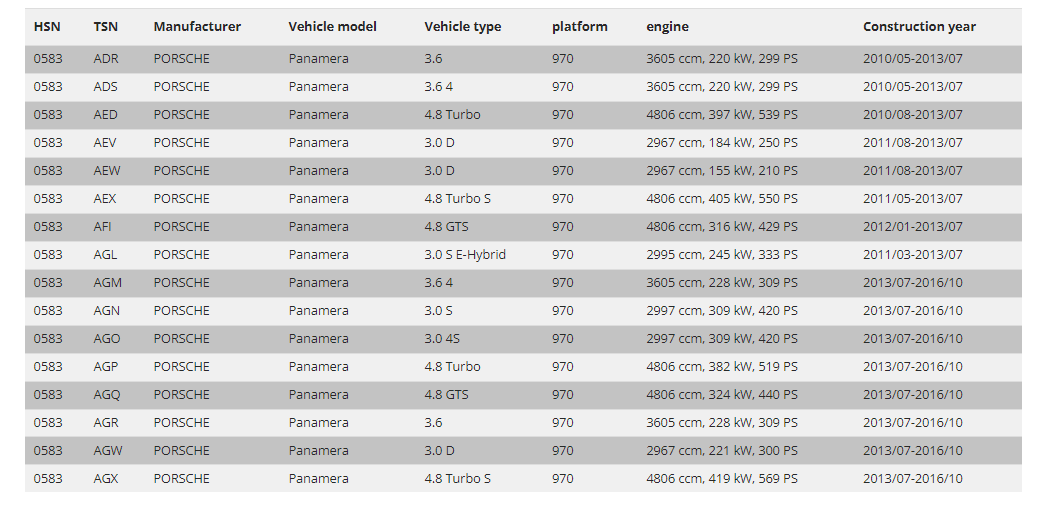Click the engine cell 2967 ccm, 155 kW, 210 PS
The height and width of the screenshot is (512, 1044).
[x=722, y=170]
